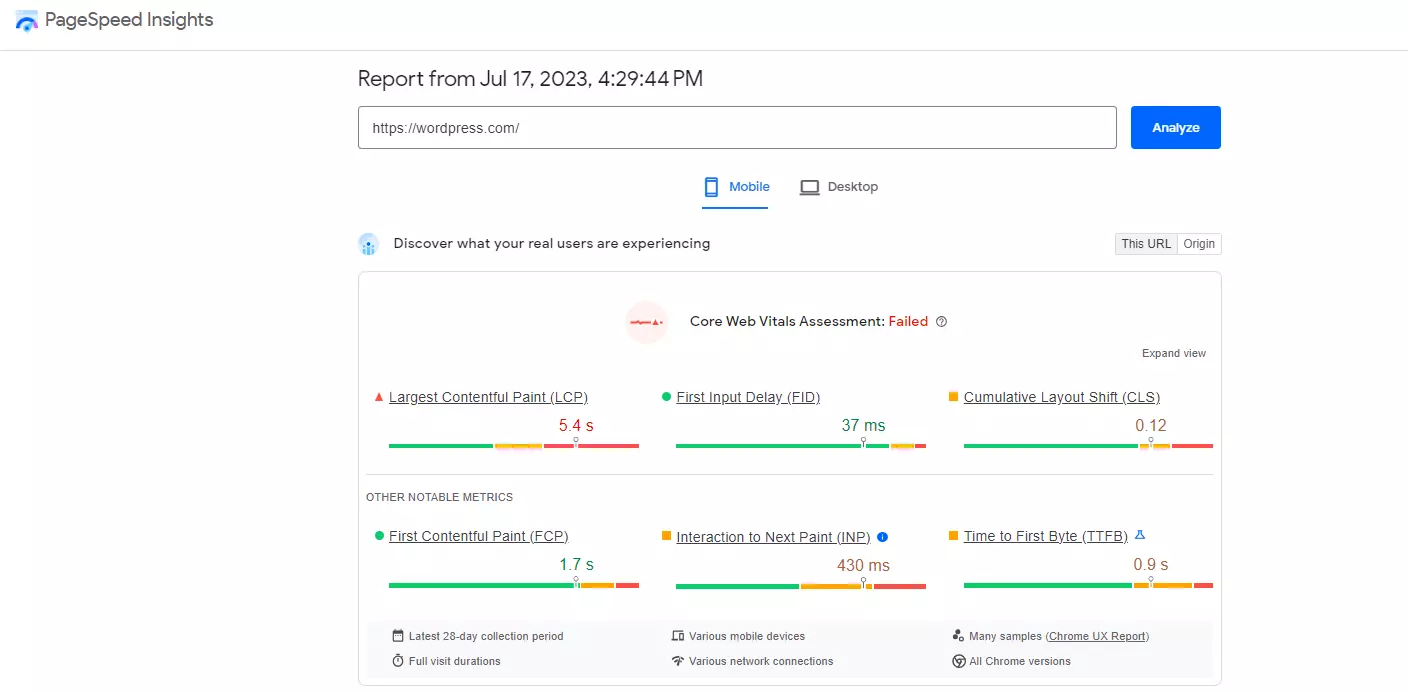Viewport: 1408px width, 692px height.
Task: Open Cumulative Layout Shift (CLS) link
Action: (x=1062, y=397)
